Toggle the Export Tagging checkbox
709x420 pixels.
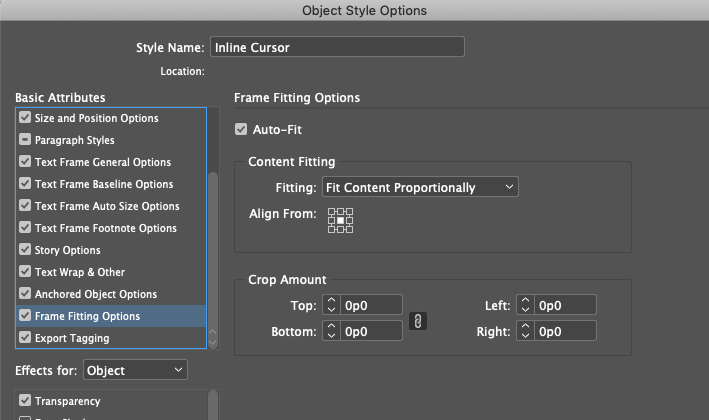25,338
